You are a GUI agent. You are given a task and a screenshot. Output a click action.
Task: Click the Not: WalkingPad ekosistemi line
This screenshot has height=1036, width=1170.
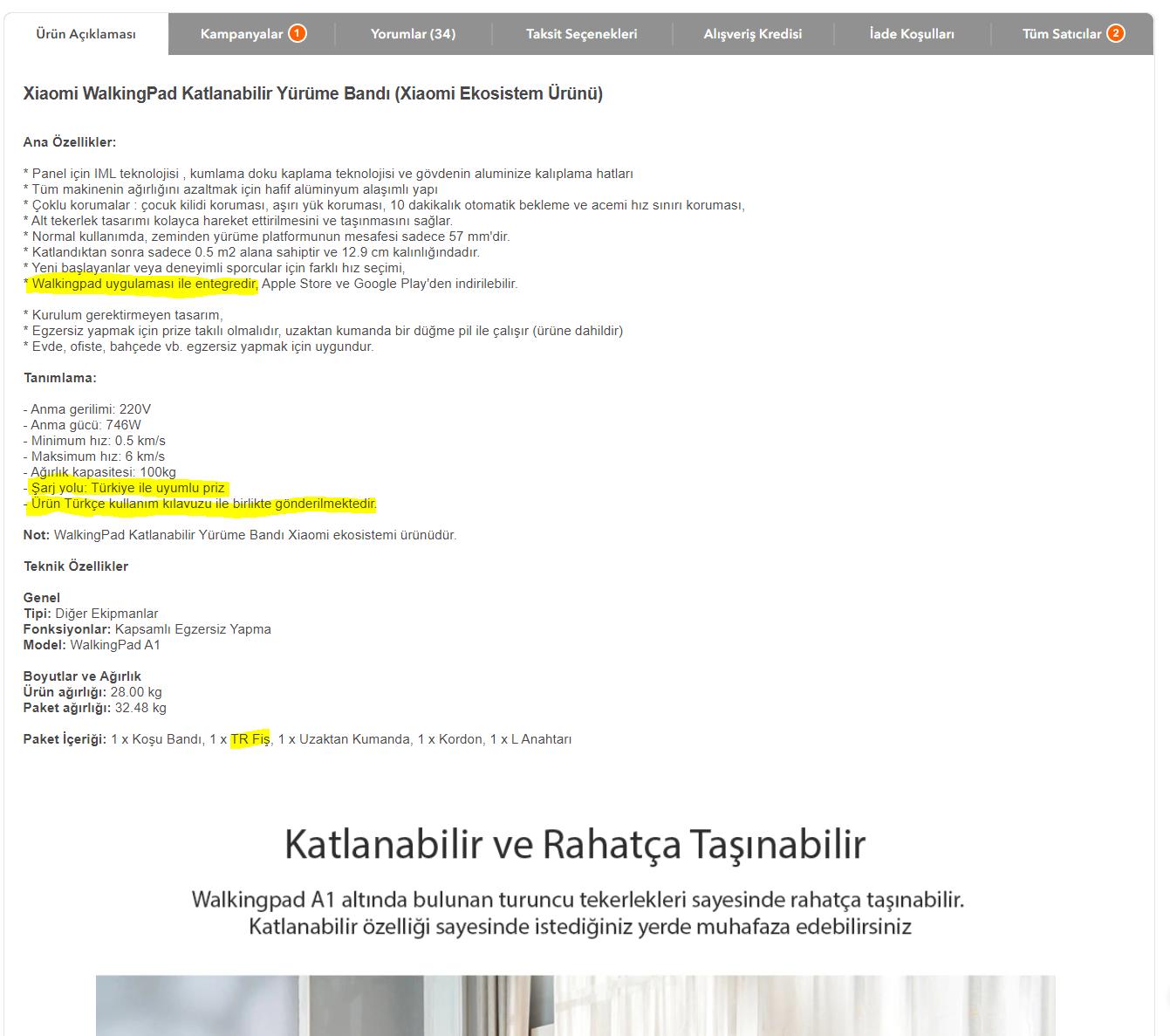click(x=240, y=535)
